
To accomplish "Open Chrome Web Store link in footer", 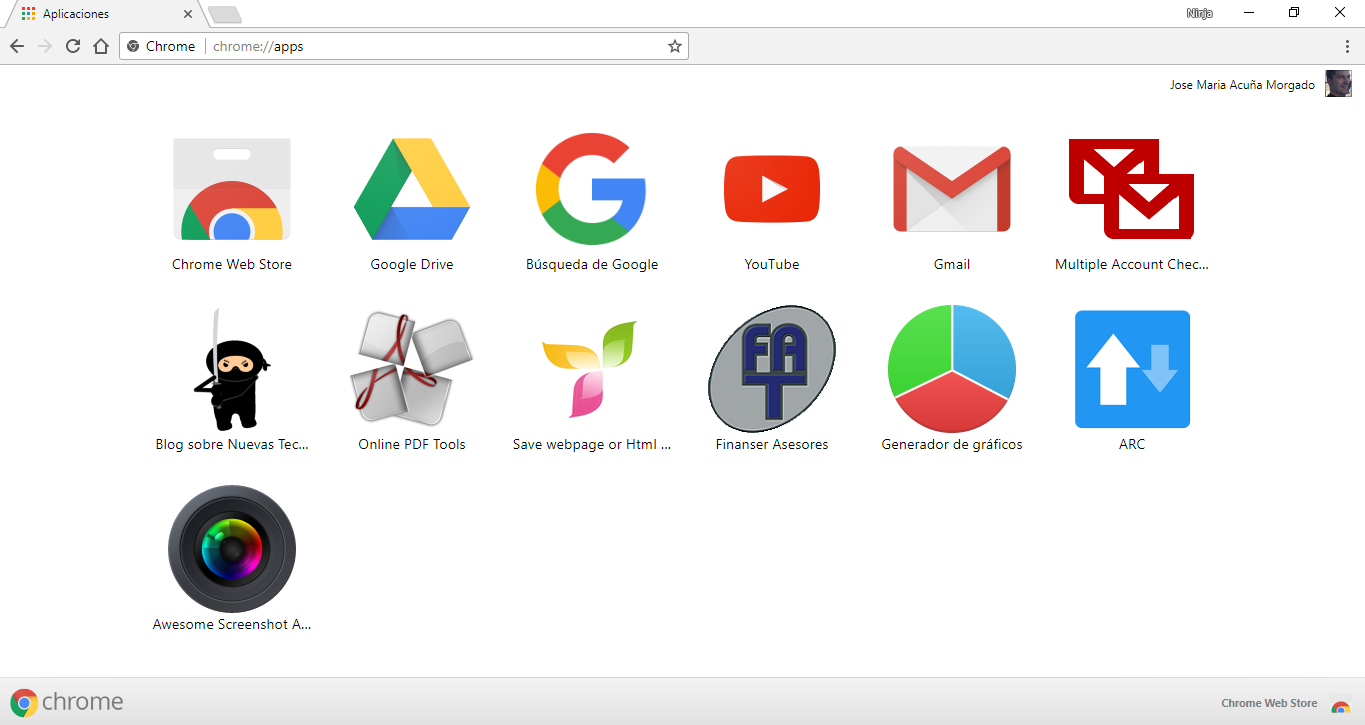I will pyautogui.click(x=1269, y=703).
